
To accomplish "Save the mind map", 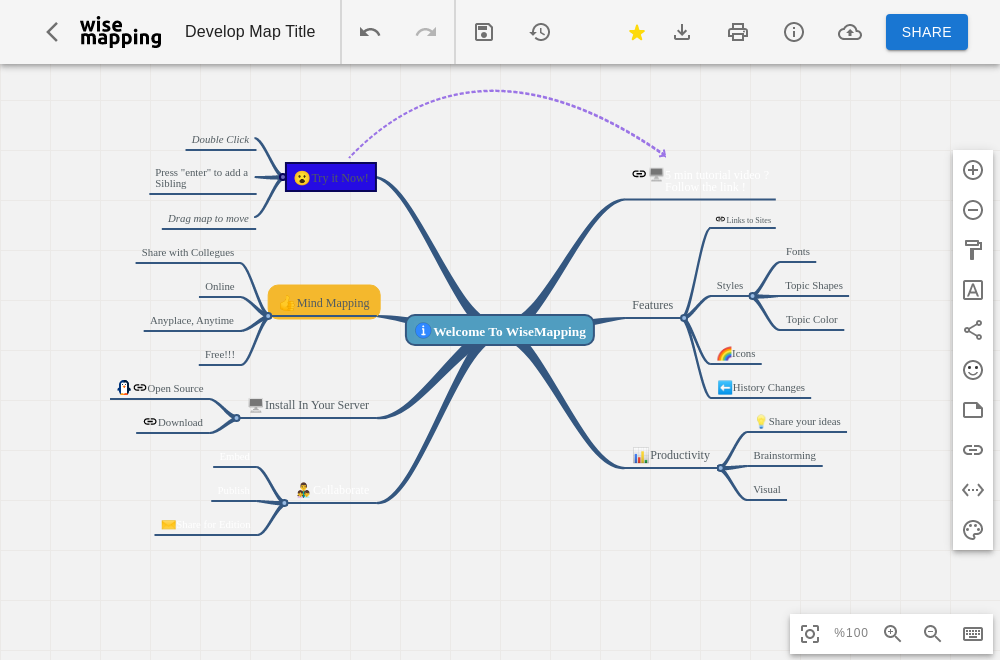I will pos(484,32).
